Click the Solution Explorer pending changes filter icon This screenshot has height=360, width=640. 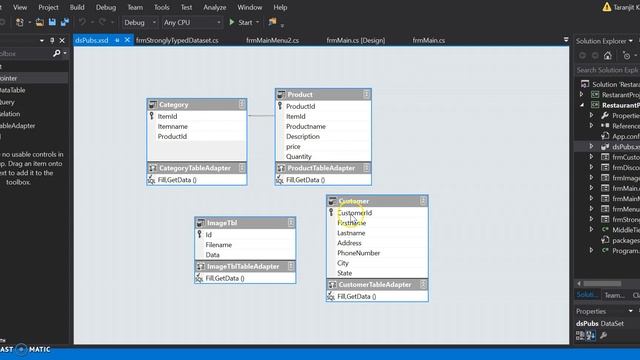click(627, 56)
